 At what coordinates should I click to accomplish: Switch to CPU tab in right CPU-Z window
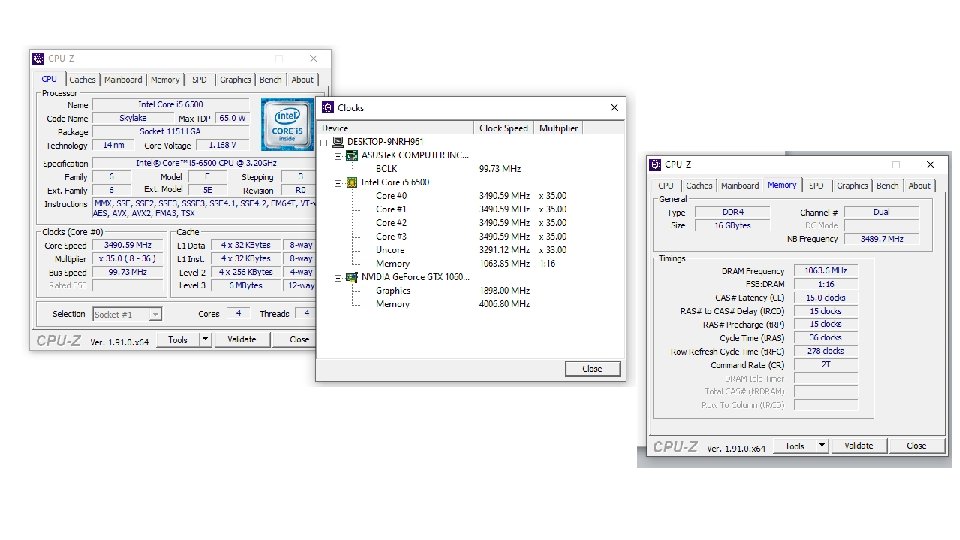pyautogui.click(x=666, y=186)
